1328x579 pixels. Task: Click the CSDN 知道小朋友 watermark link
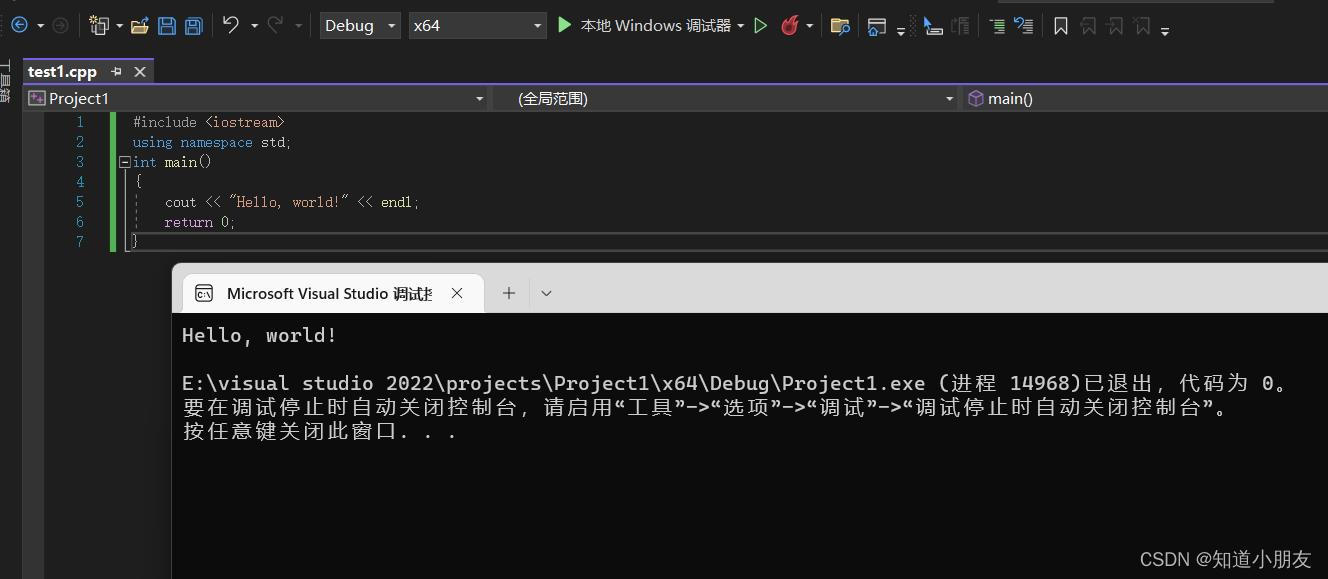tap(1227, 559)
